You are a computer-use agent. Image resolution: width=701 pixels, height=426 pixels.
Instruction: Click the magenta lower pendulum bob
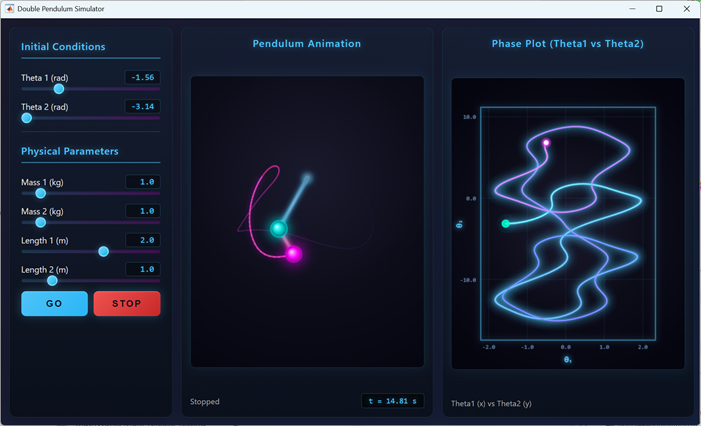(294, 254)
